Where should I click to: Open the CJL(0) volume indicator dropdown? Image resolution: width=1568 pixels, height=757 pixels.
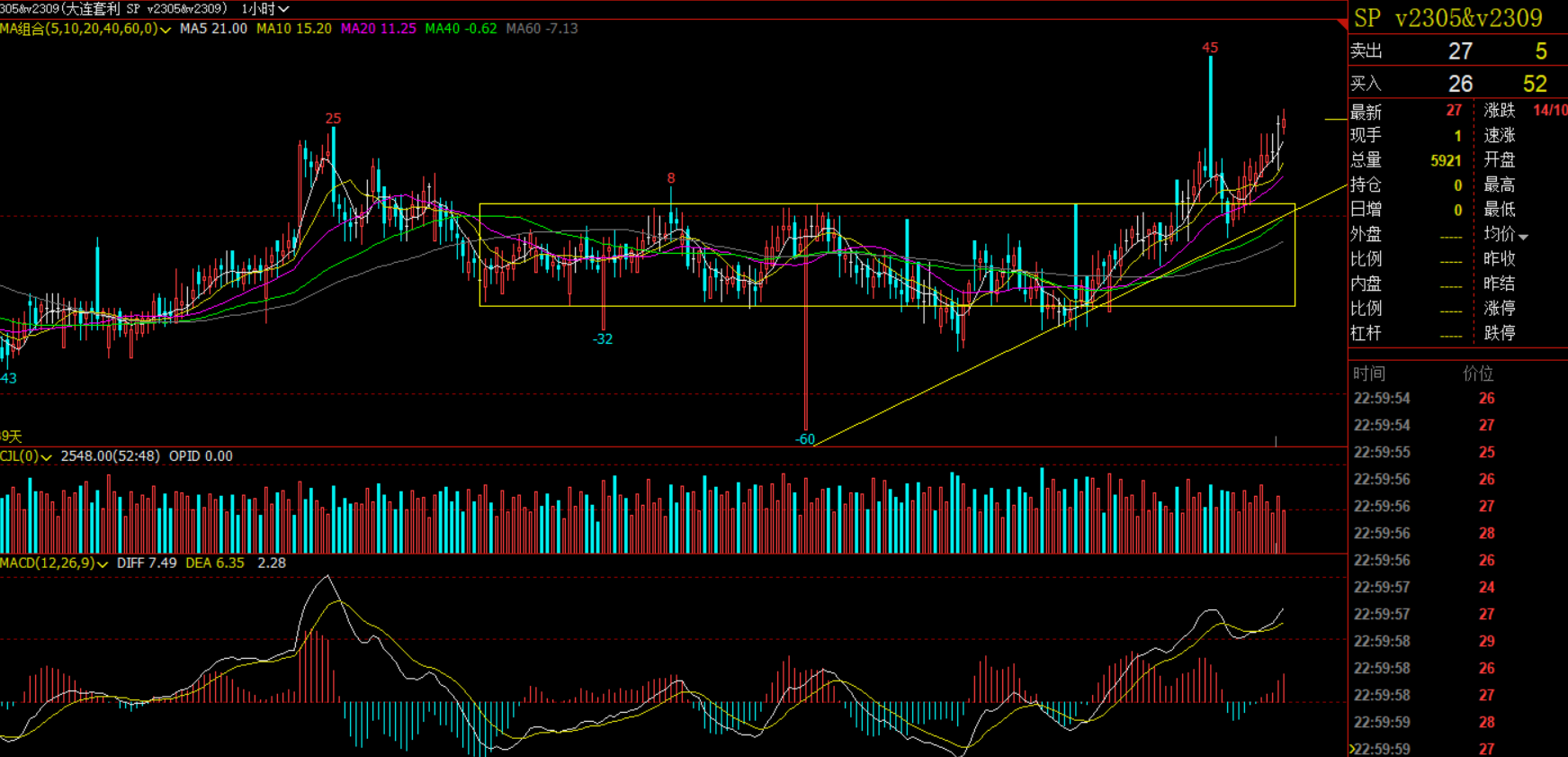[x=46, y=457]
